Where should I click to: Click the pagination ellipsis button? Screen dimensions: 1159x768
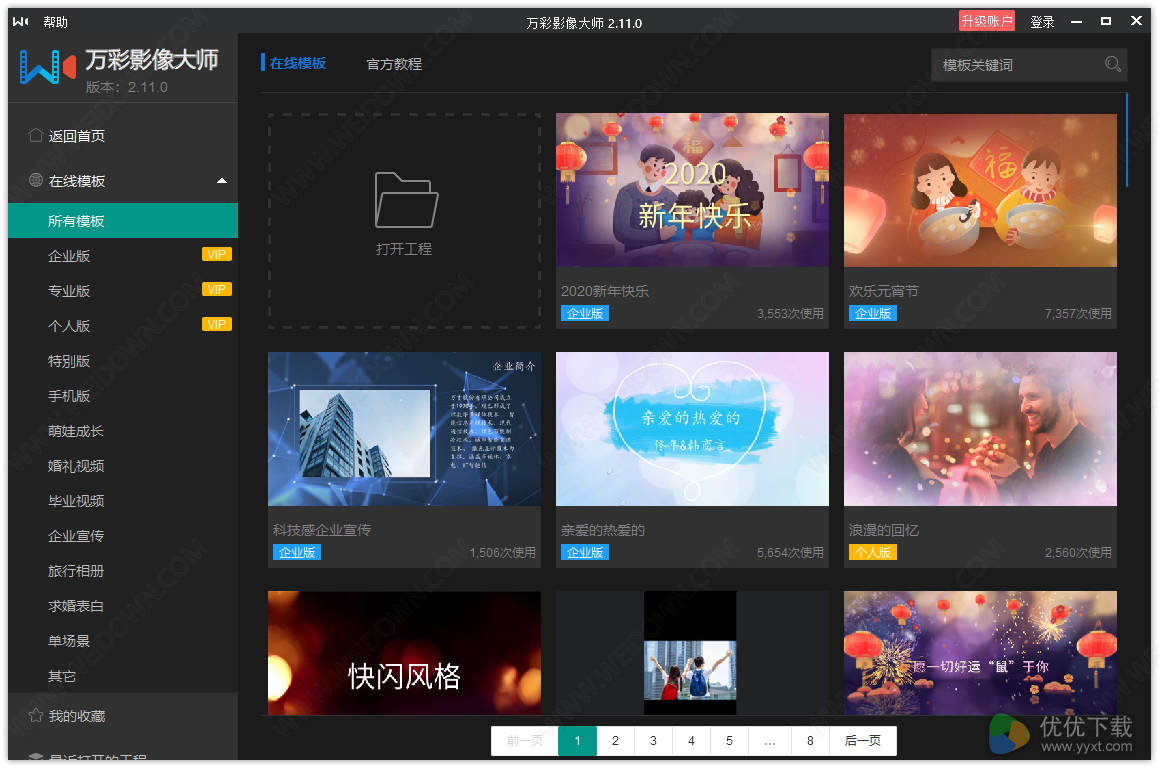(x=769, y=741)
